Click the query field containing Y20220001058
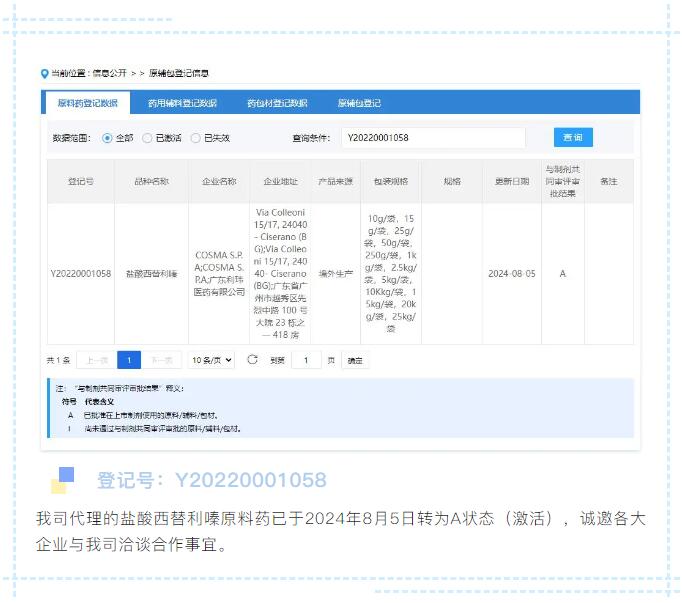Image resolution: width=682 pixels, height=603 pixels. pos(433,138)
